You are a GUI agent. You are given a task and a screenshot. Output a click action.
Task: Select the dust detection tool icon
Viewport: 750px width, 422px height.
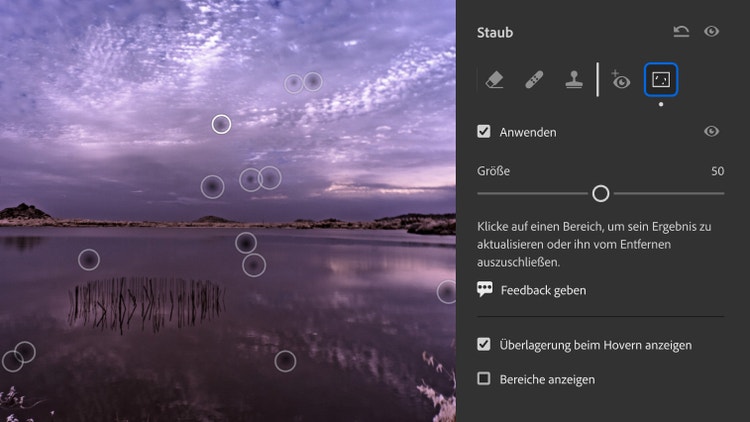[x=661, y=79]
